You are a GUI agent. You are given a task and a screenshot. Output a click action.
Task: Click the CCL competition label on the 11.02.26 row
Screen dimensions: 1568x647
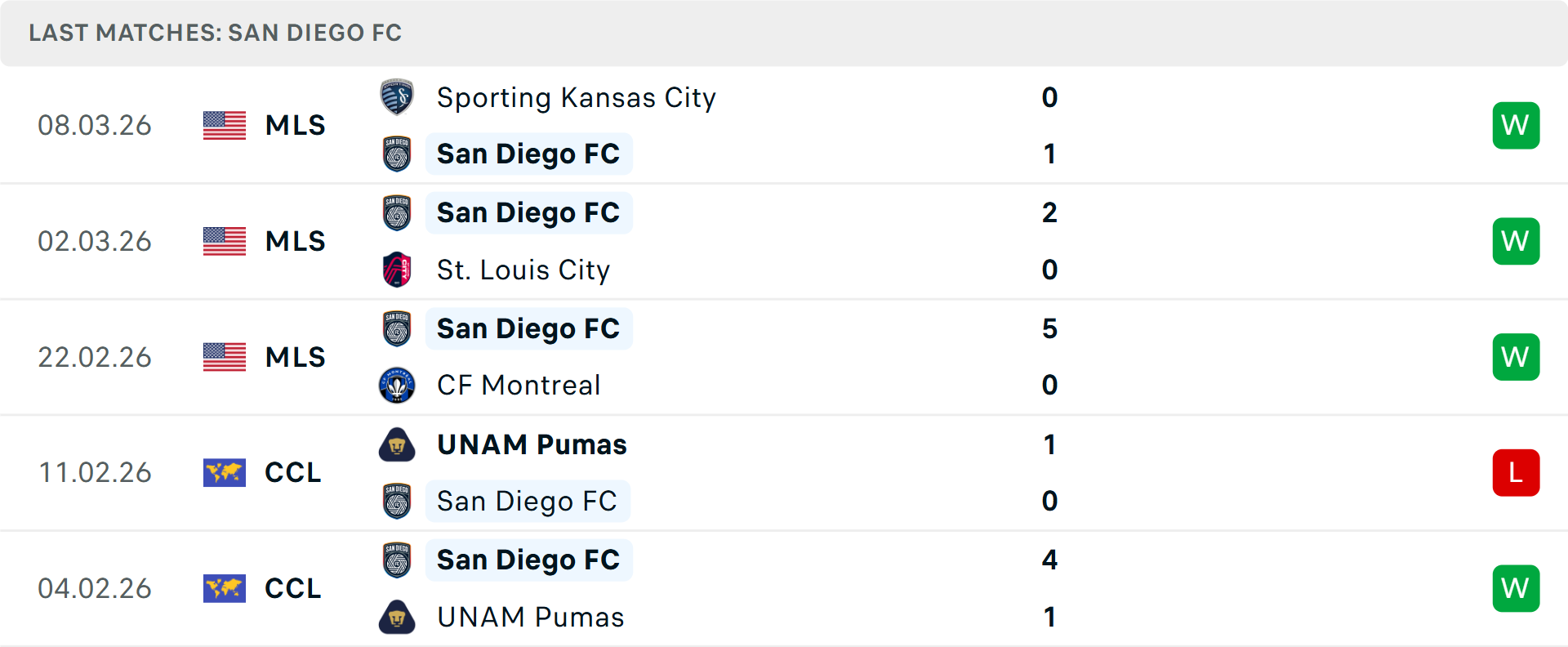[292, 472]
